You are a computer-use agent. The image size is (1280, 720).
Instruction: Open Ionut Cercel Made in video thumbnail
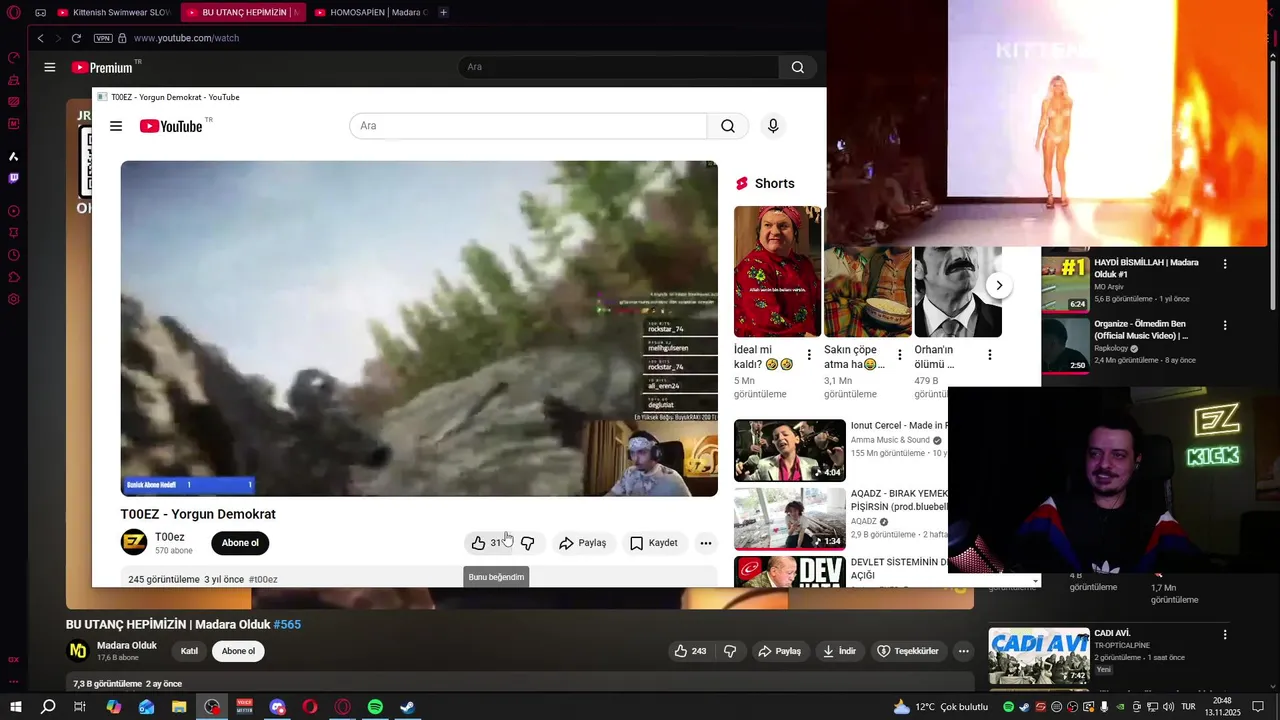(790, 450)
